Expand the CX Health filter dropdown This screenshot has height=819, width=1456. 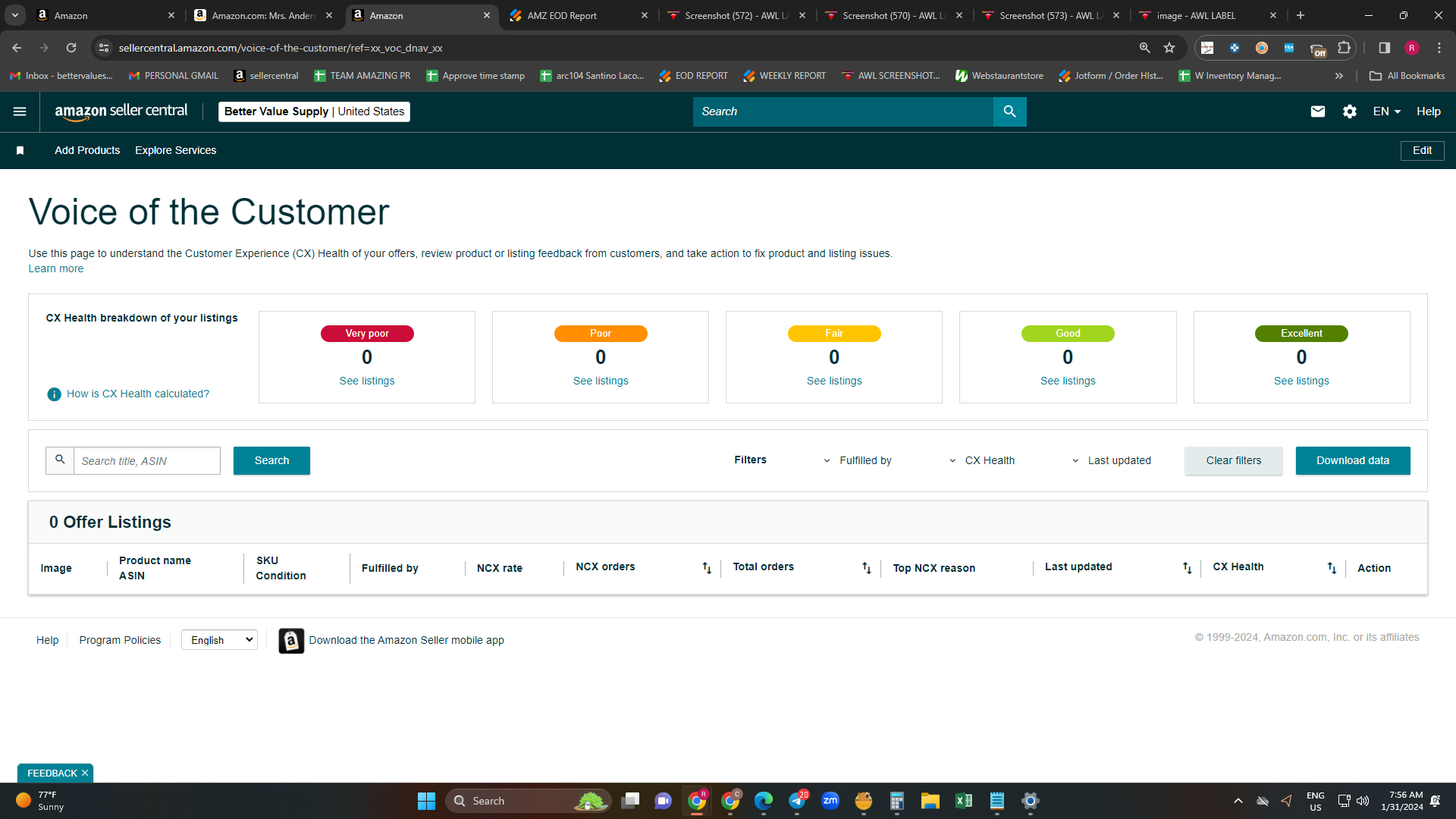(982, 460)
